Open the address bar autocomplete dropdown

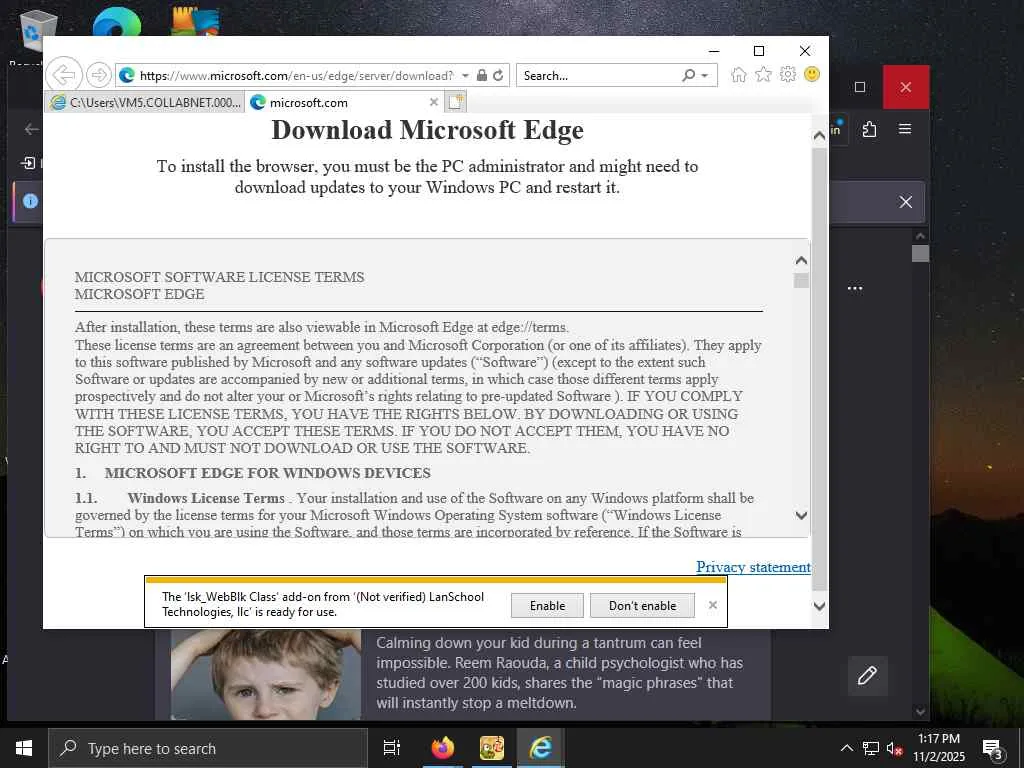(465, 76)
